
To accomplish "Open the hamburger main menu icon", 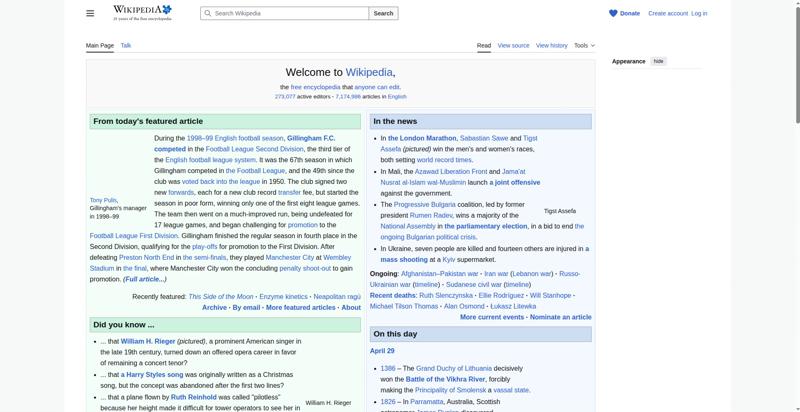I will point(90,13).
